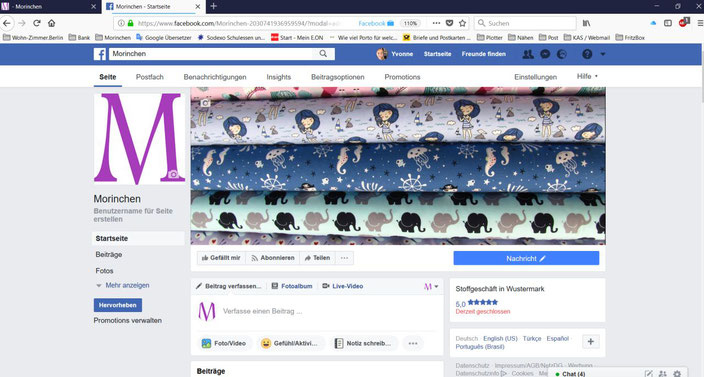
Task: Open the Beitragsoptionen tab
Action: point(338,77)
